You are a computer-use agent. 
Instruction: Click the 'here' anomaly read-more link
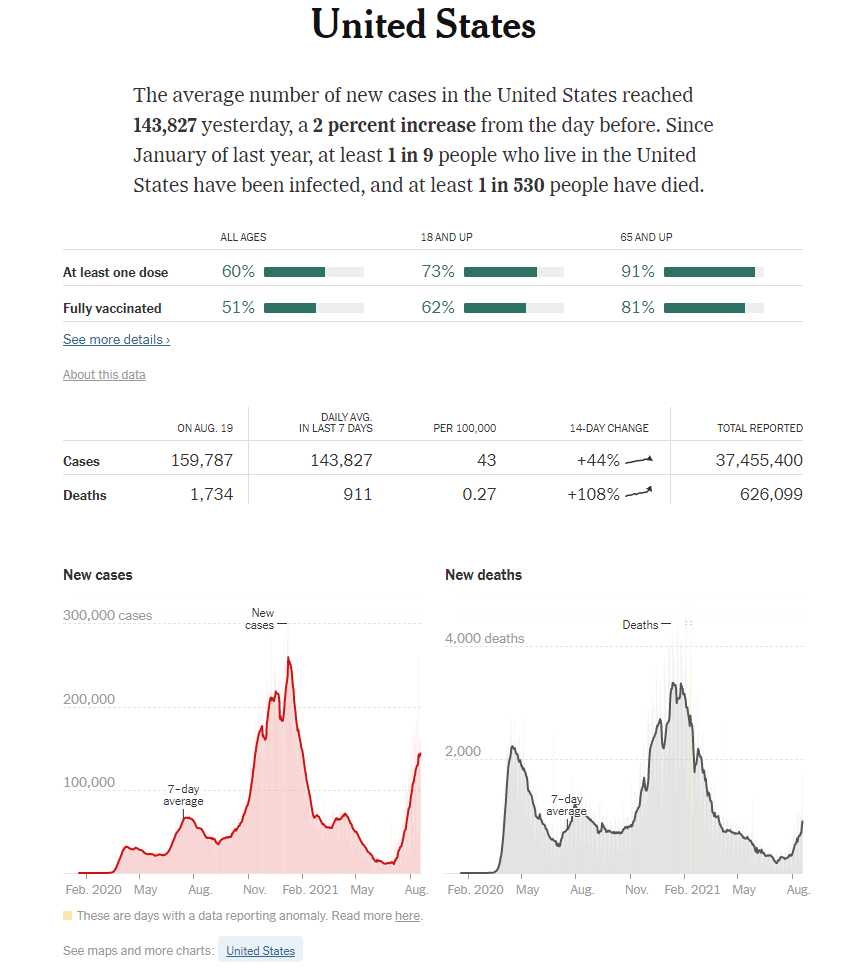tap(407, 916)
